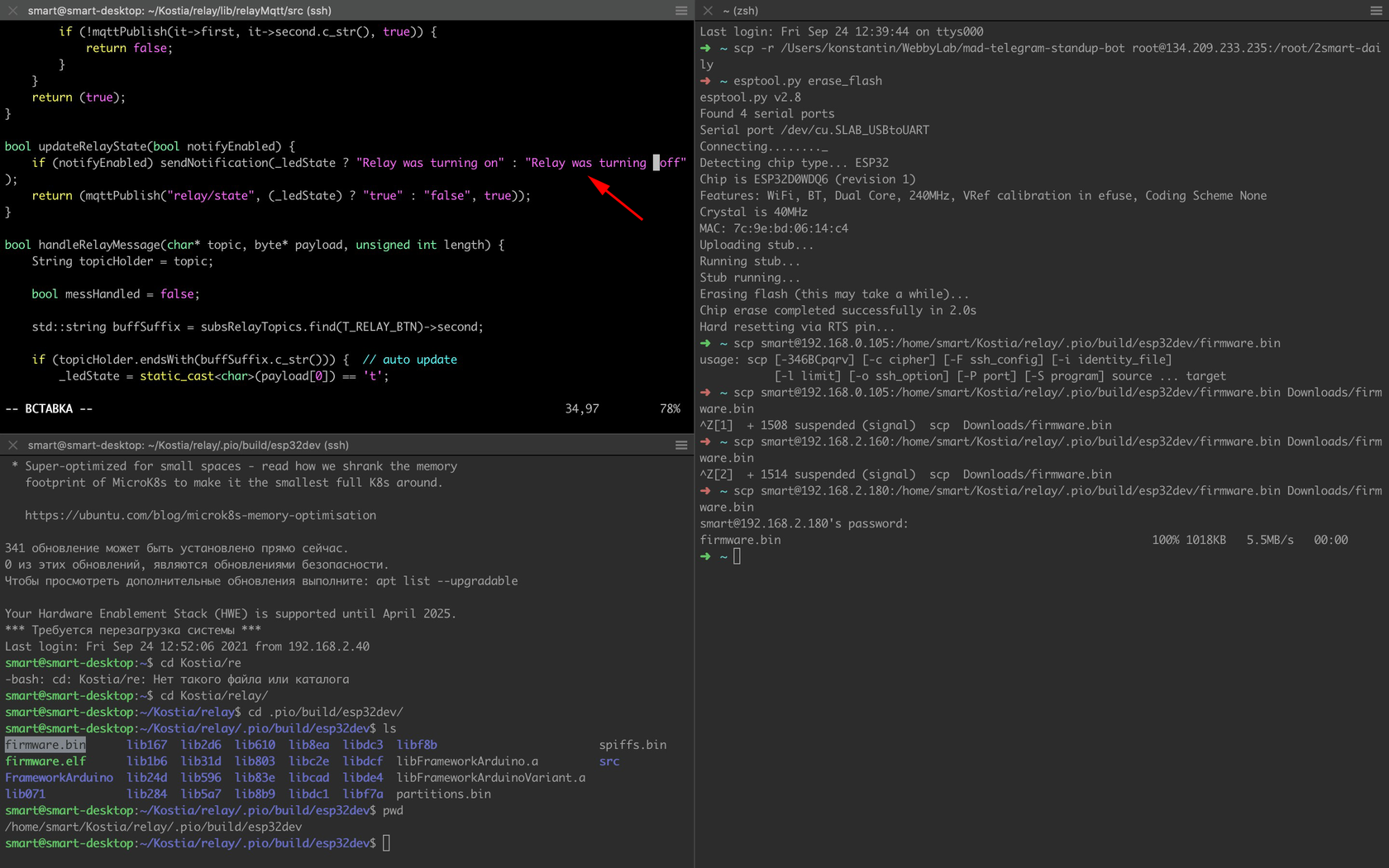The width and height of the screenshot is (1389, 868).
Task: Click "Chip is ESP32D0WDQ6 (revision 1)" line
Action: (x=808, y=179)
